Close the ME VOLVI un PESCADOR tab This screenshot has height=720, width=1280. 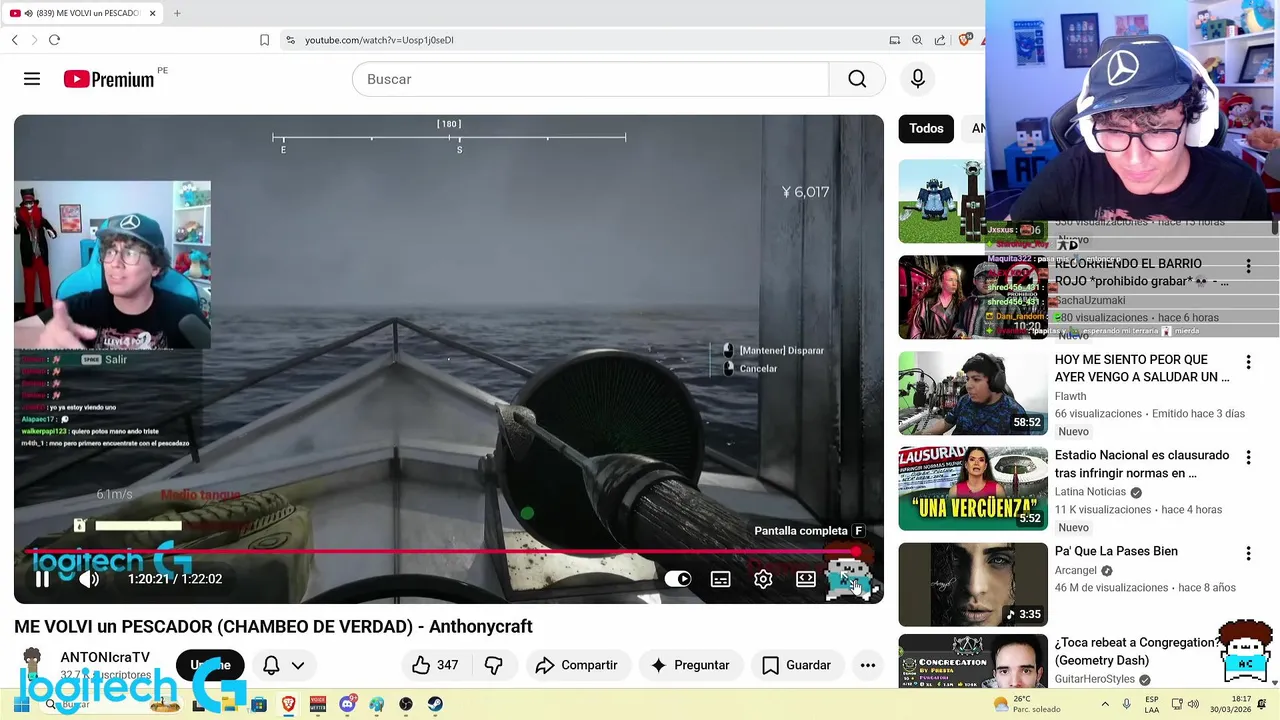pos(152,13)
